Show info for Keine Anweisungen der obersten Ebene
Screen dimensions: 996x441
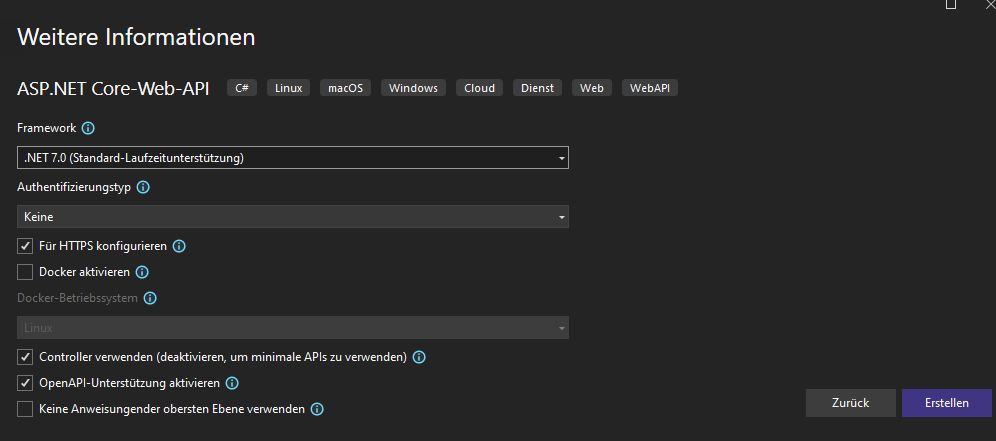tap(317, 409)
